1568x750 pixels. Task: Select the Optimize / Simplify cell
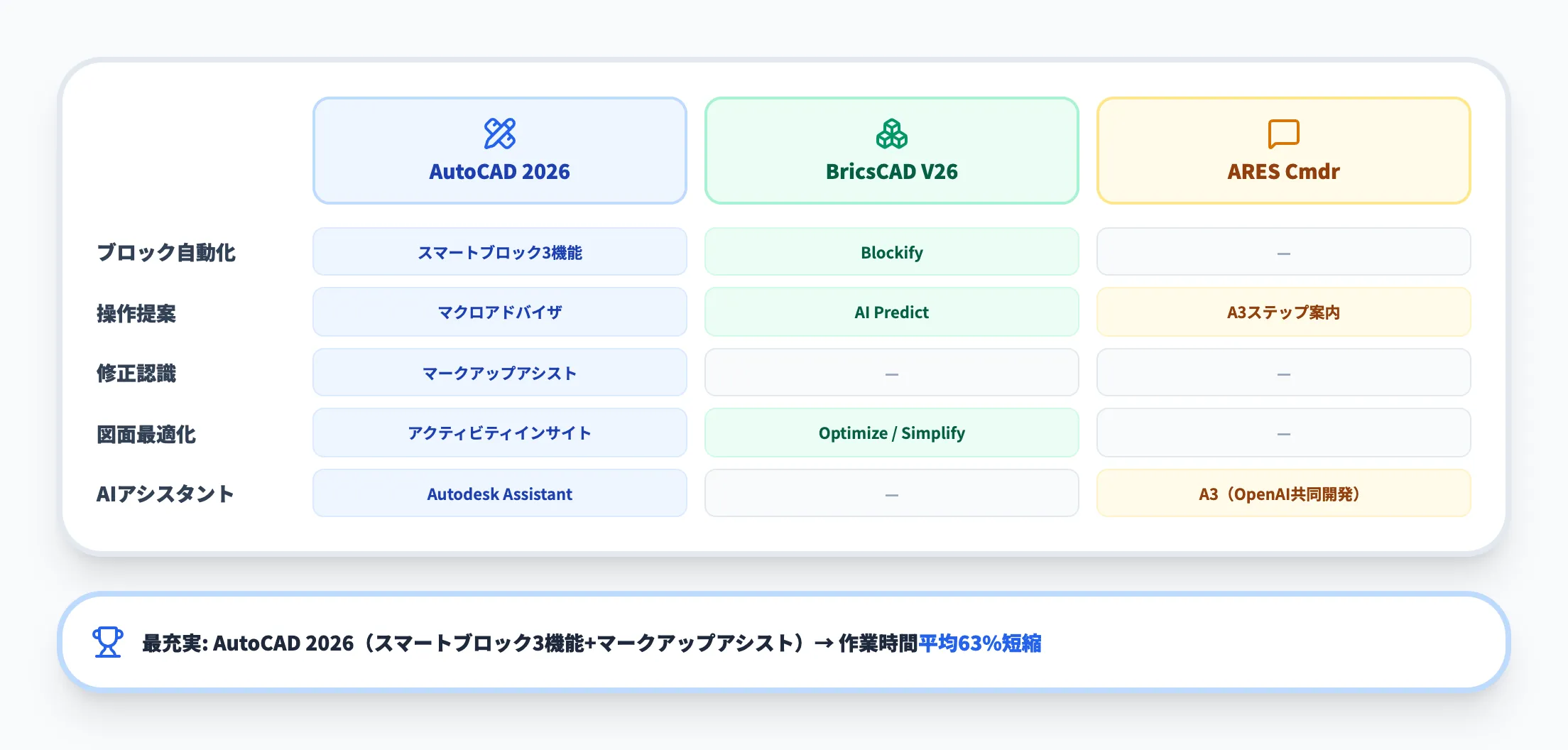892,433
